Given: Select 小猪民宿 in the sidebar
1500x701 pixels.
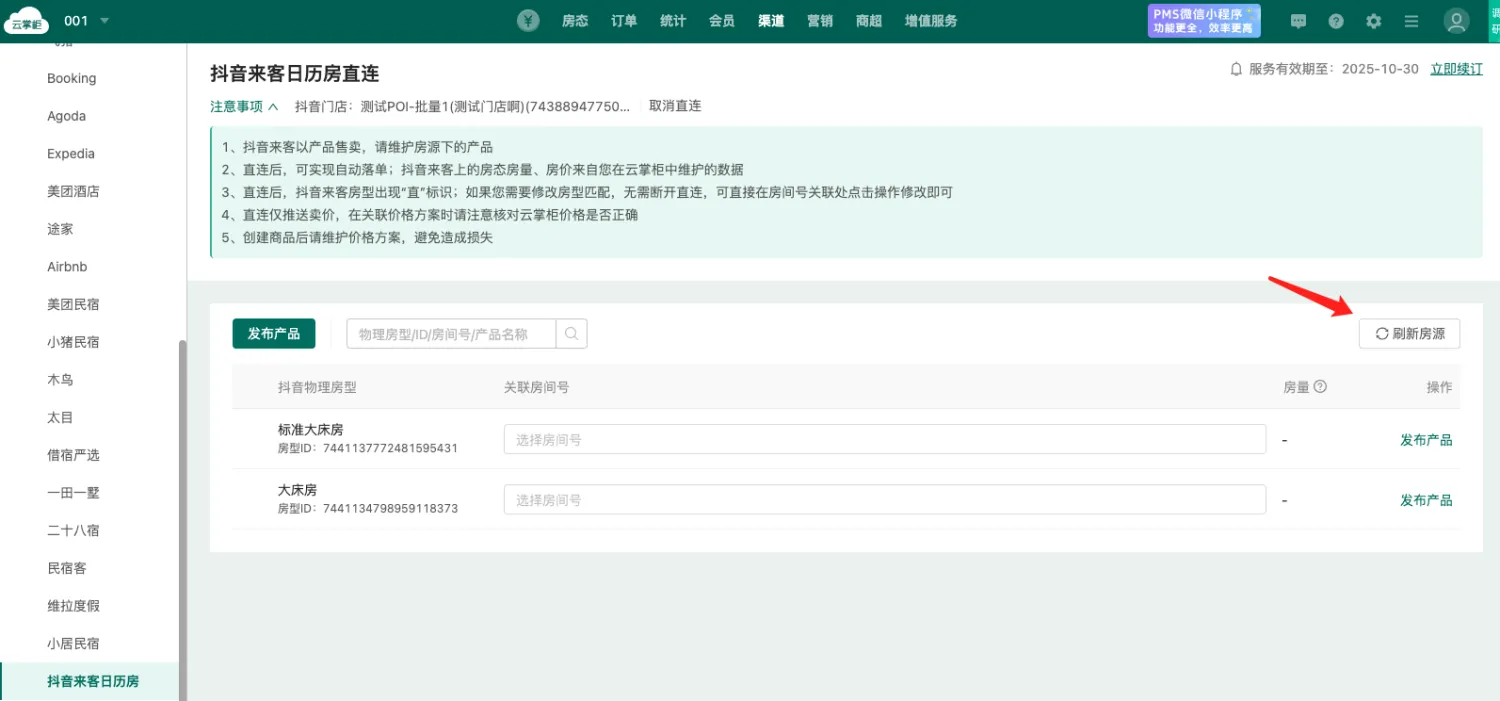Looking at the screenshot, I should coord(73,342).
